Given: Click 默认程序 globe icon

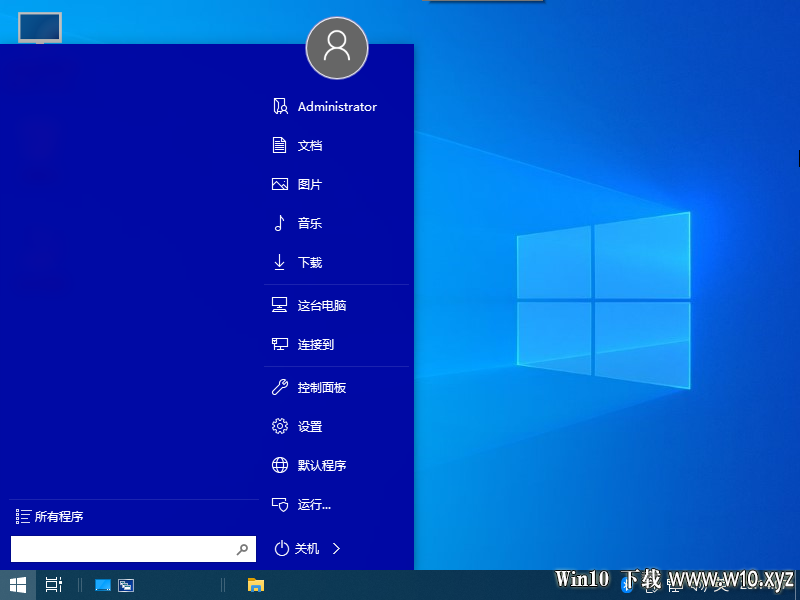Looking at the screenshot, I should (x=280, y=465).
